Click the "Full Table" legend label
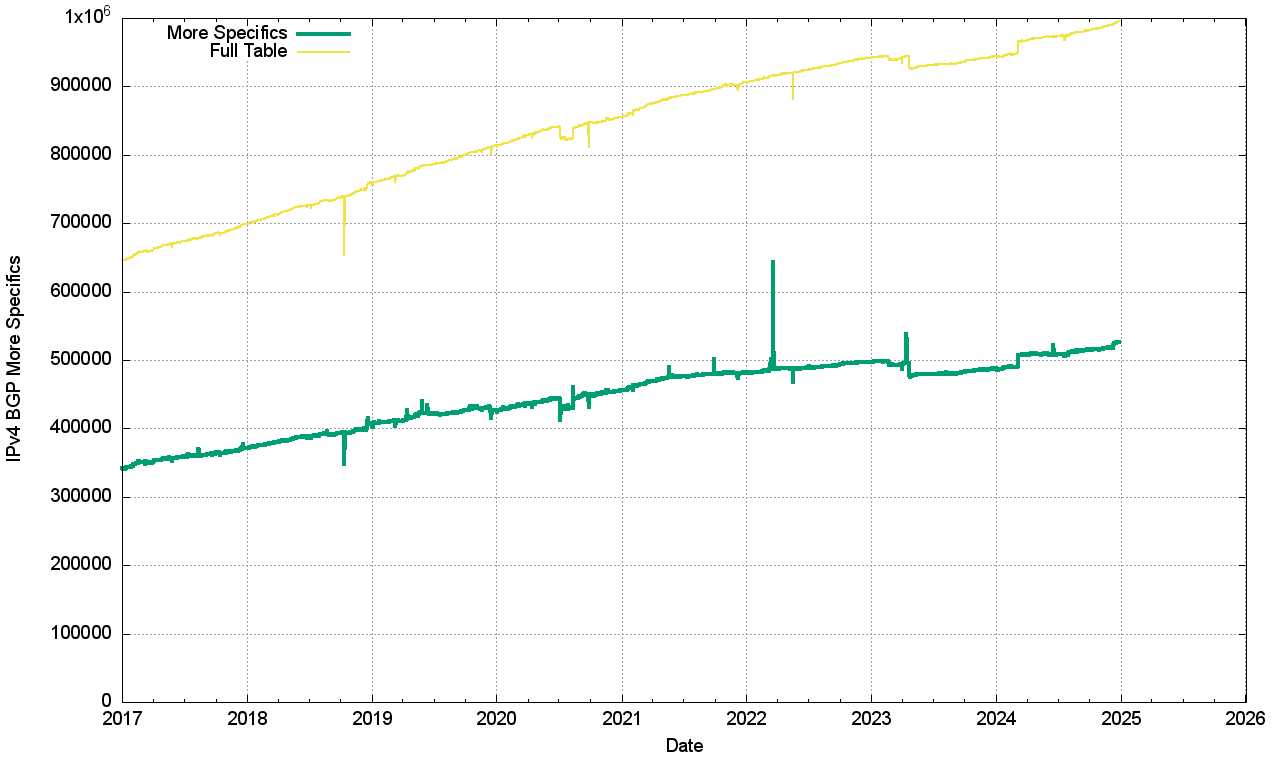 tap(249, 51)
